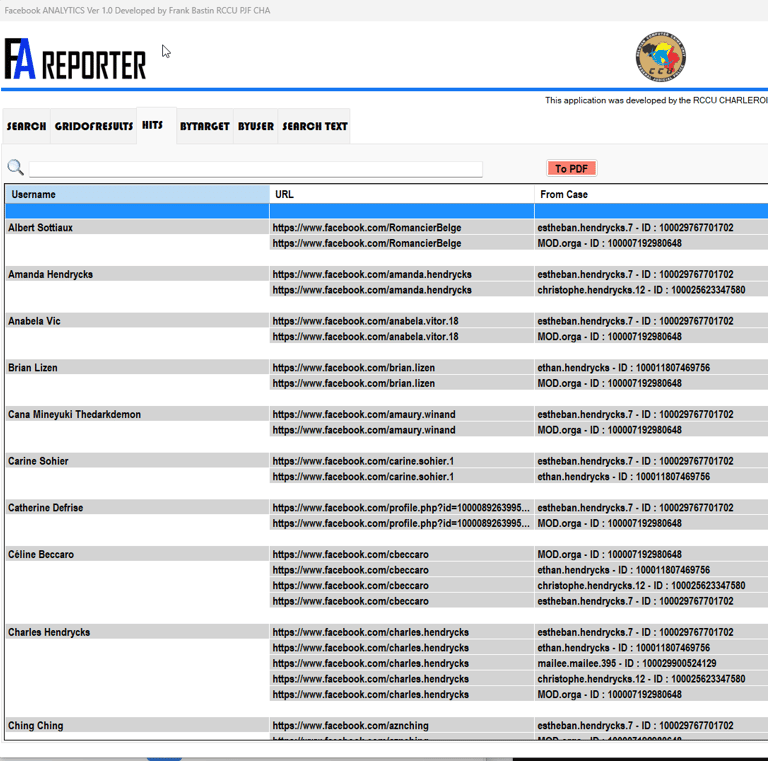The height and width of the screenshot is (761, 768).
Task: Click christophe.hendrycks.12 case cell for charles.hendrycks
Action: pos(651,679)
